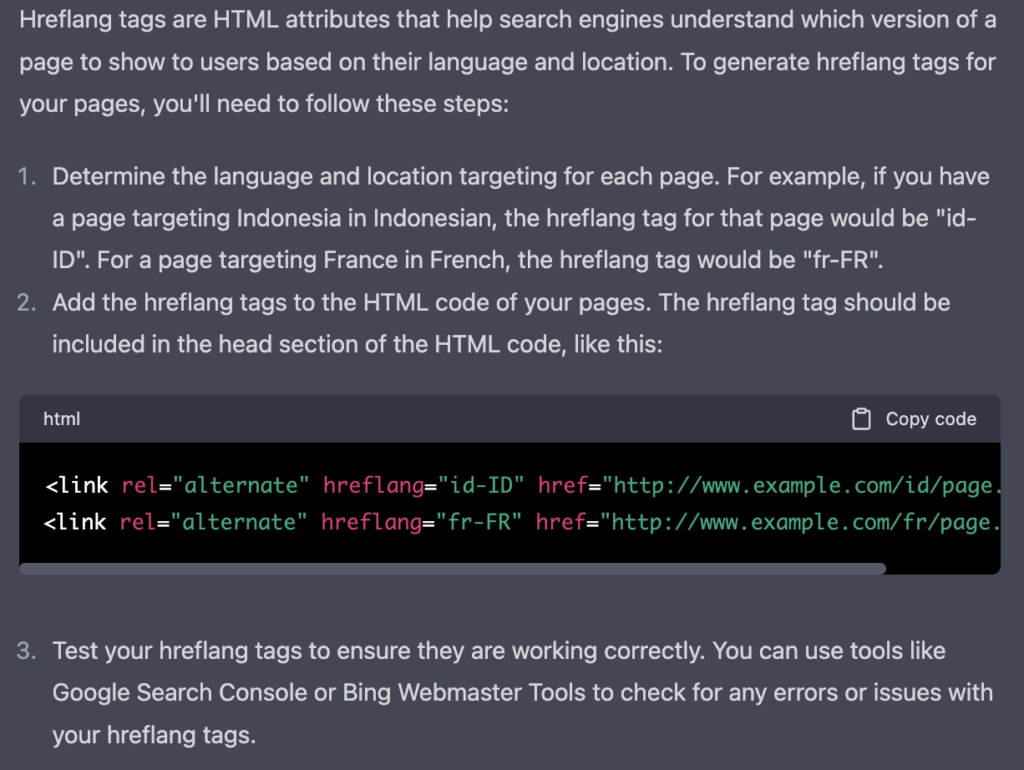The width and height of the screenshot is (1024, 770).
Task: Click "alternate" in the first code line
Action: (241, 486)
